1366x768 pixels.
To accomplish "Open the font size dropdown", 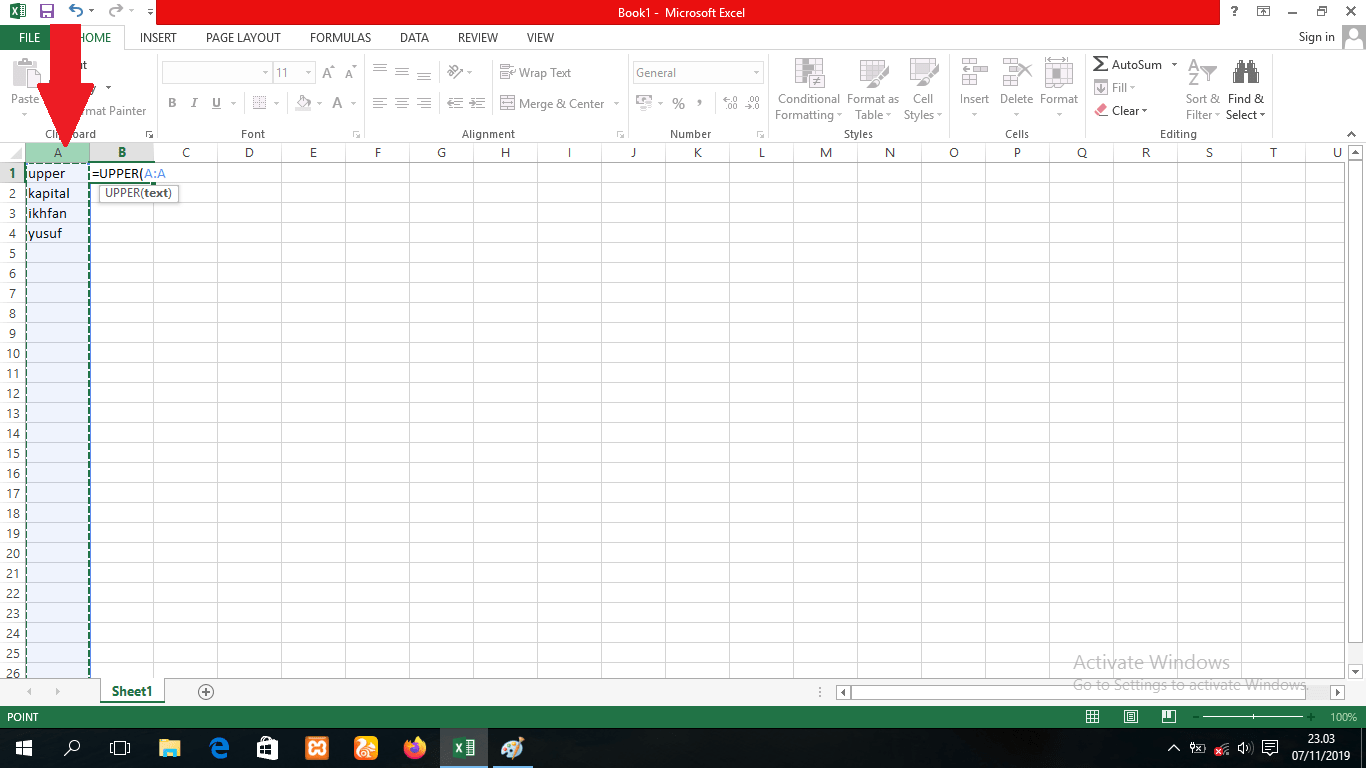I will click(x=309, y=73).
